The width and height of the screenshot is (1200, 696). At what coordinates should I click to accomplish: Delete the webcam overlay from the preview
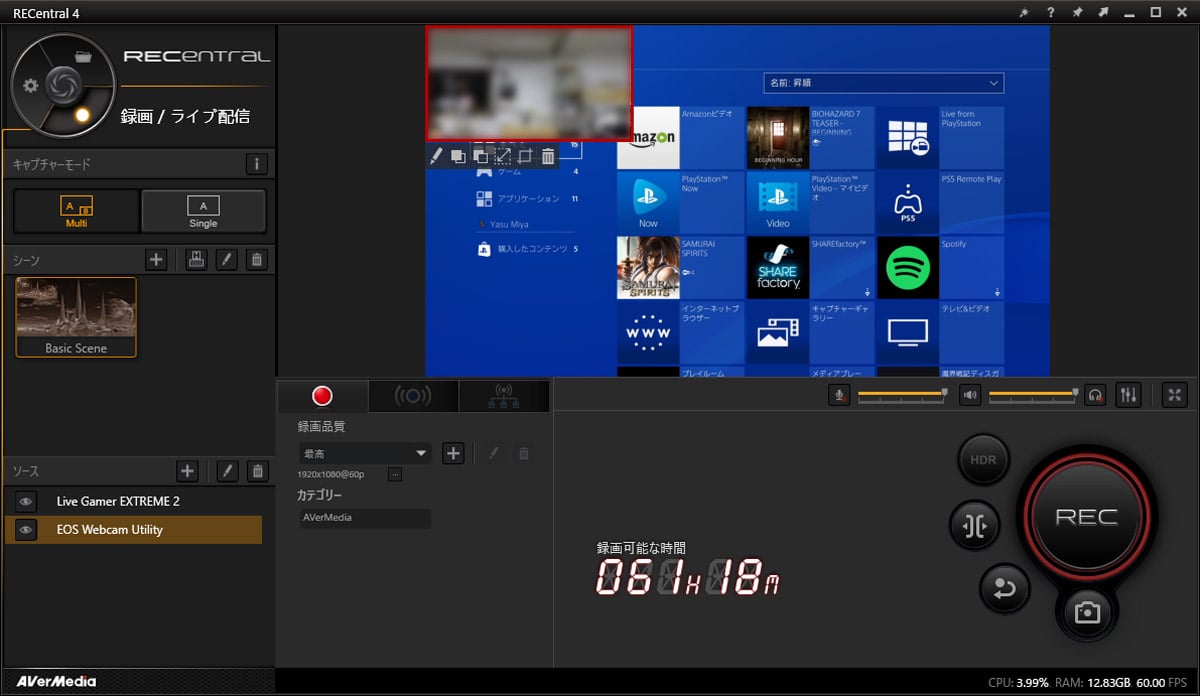tap(548, 156)
